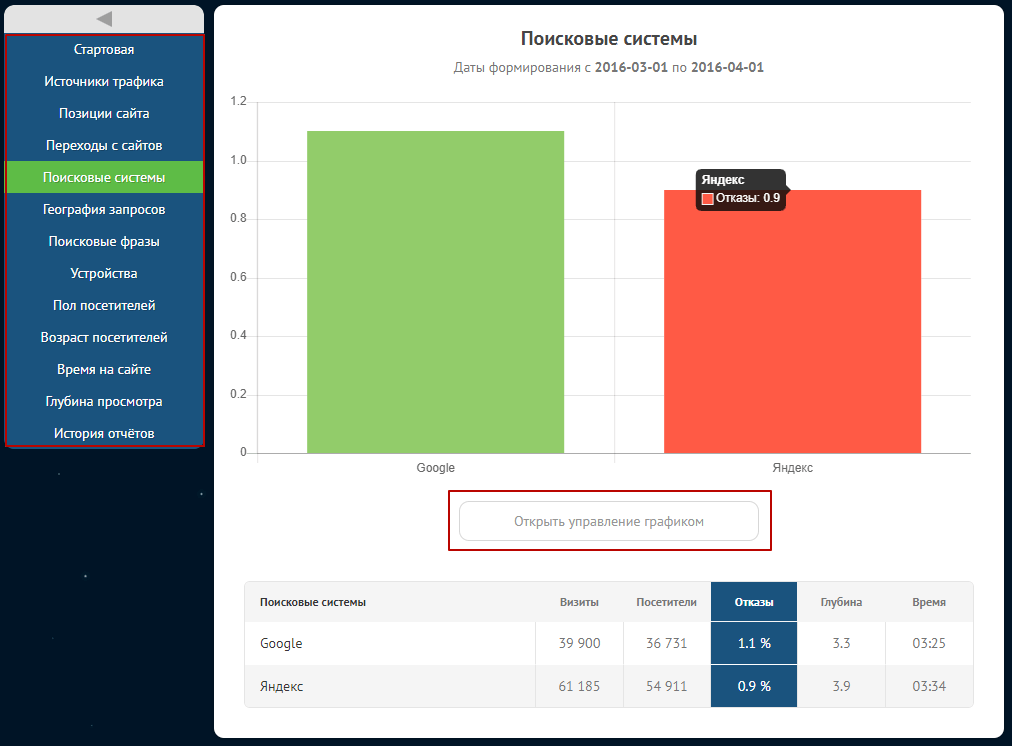
Task: Click Яндекс bounce rate 0.9 %
Action: (x=754, y=687)
